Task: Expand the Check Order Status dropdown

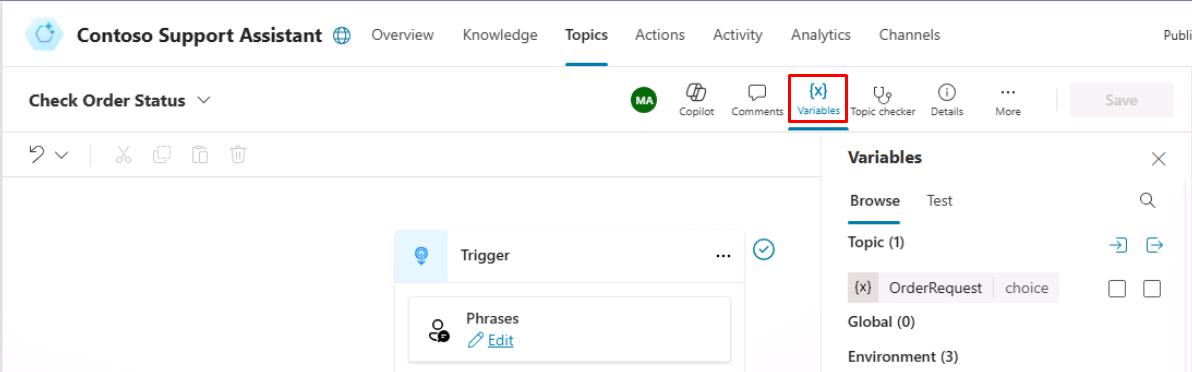Action: pyautogui.click(x=204, y=100)
